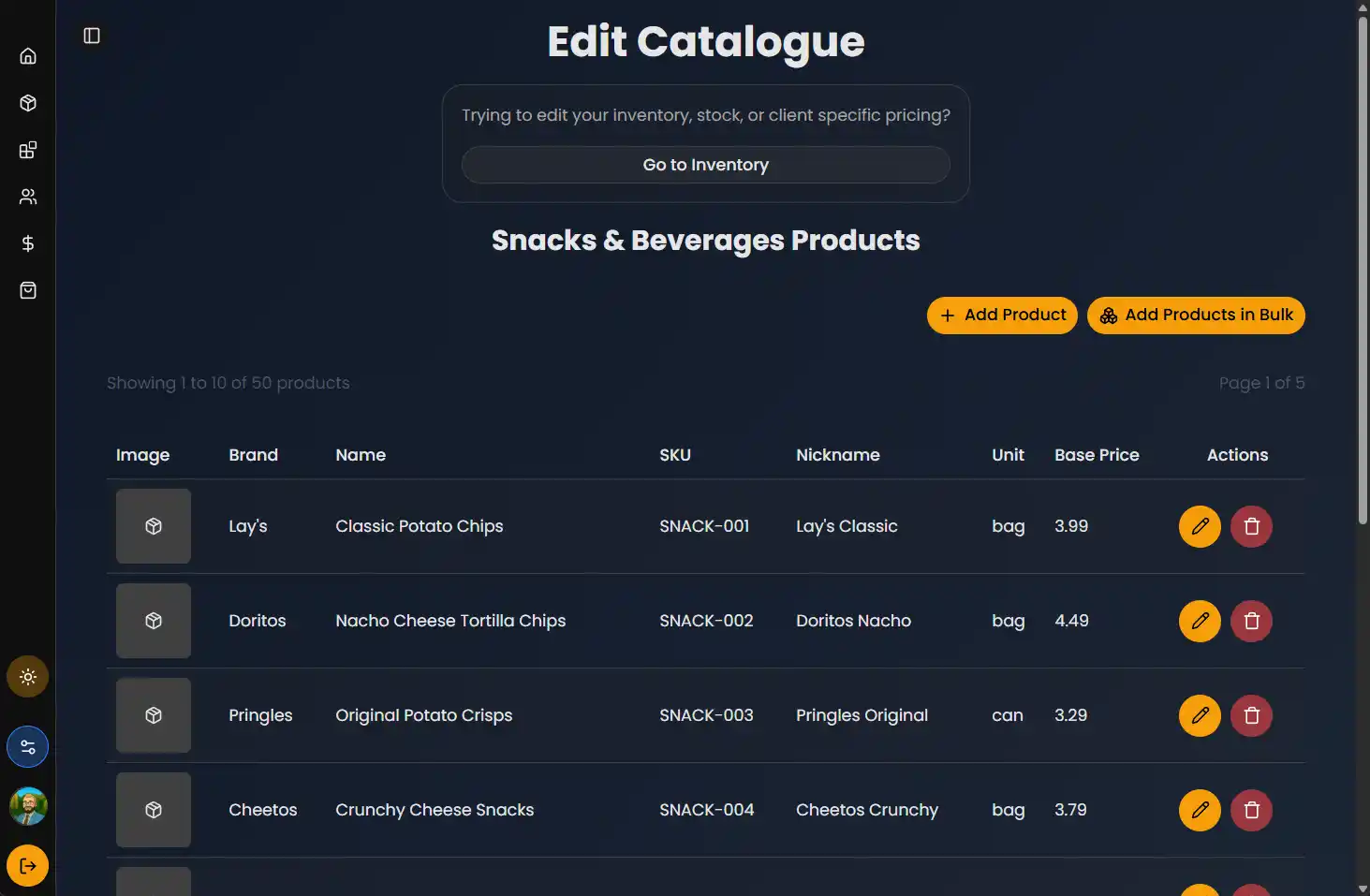Image resolution: width=1370 pixels, height=896 pixels.
Task: Click Cheetos product image placeholder
Action: coord(154,810)
